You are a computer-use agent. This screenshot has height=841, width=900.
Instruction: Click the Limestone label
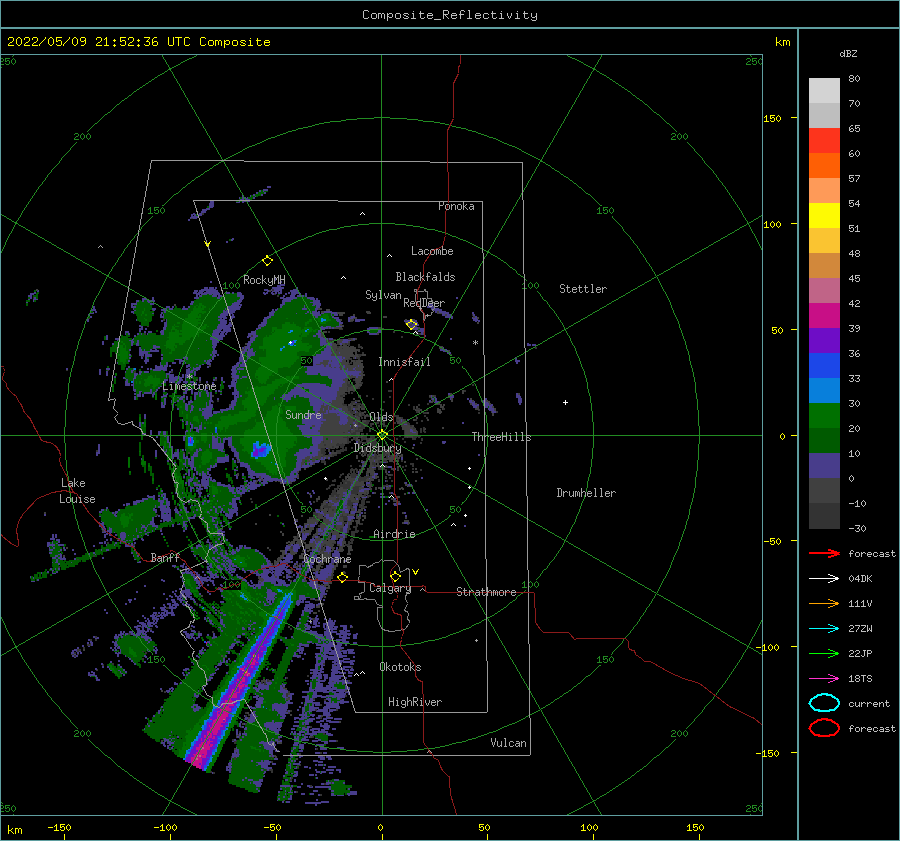pos(189,386)
